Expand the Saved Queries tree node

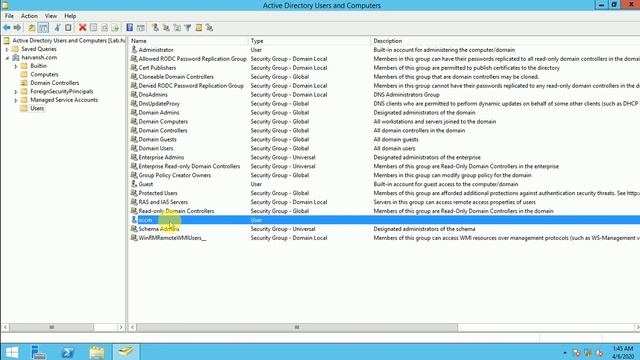point(7,49)
